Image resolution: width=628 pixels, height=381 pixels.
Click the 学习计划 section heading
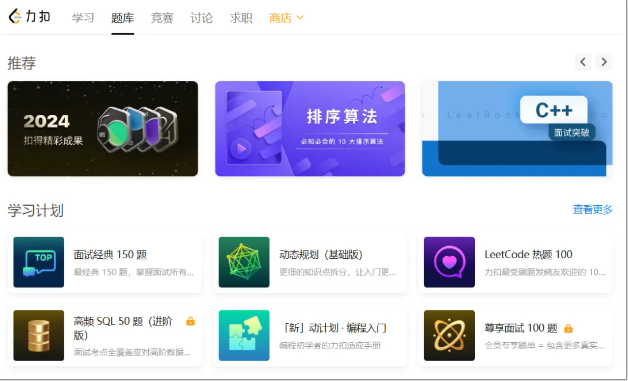coord(36,210)
